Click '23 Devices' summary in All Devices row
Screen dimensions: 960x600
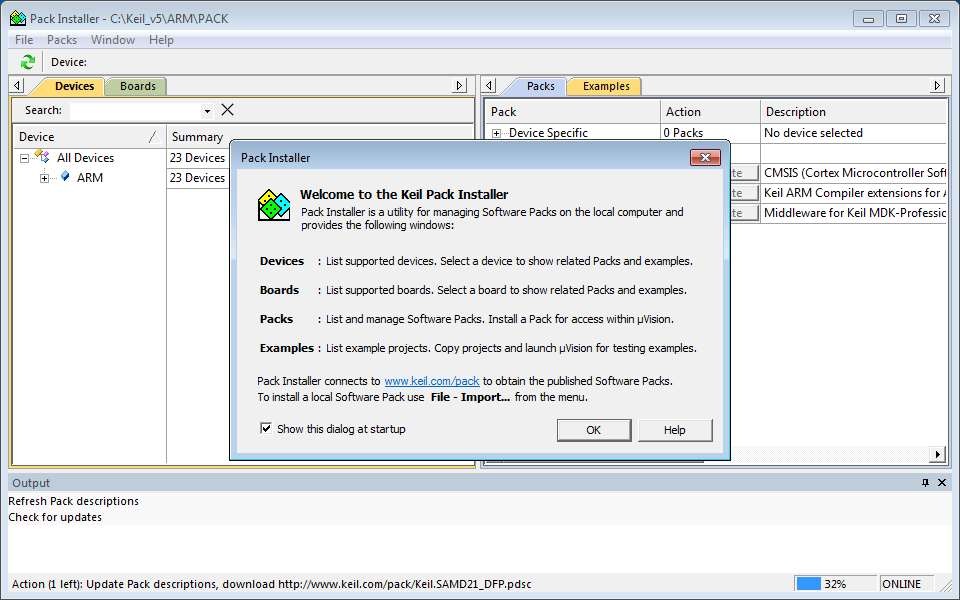(x=197, y=157)
